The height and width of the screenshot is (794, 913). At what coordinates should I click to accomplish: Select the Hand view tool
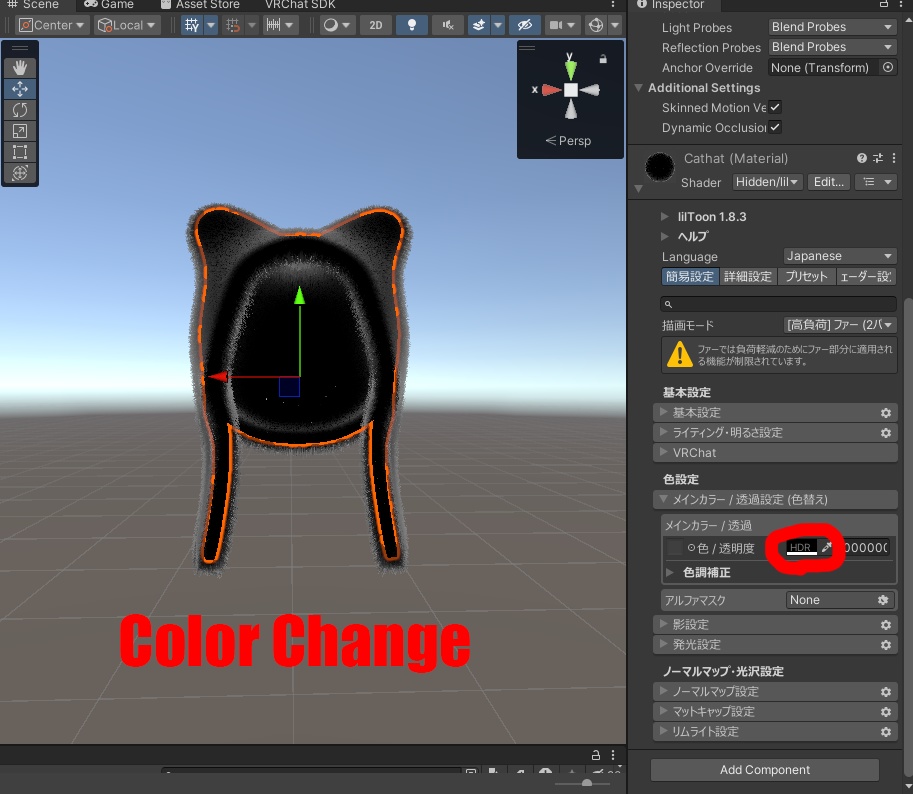click(x=20, y=68)
